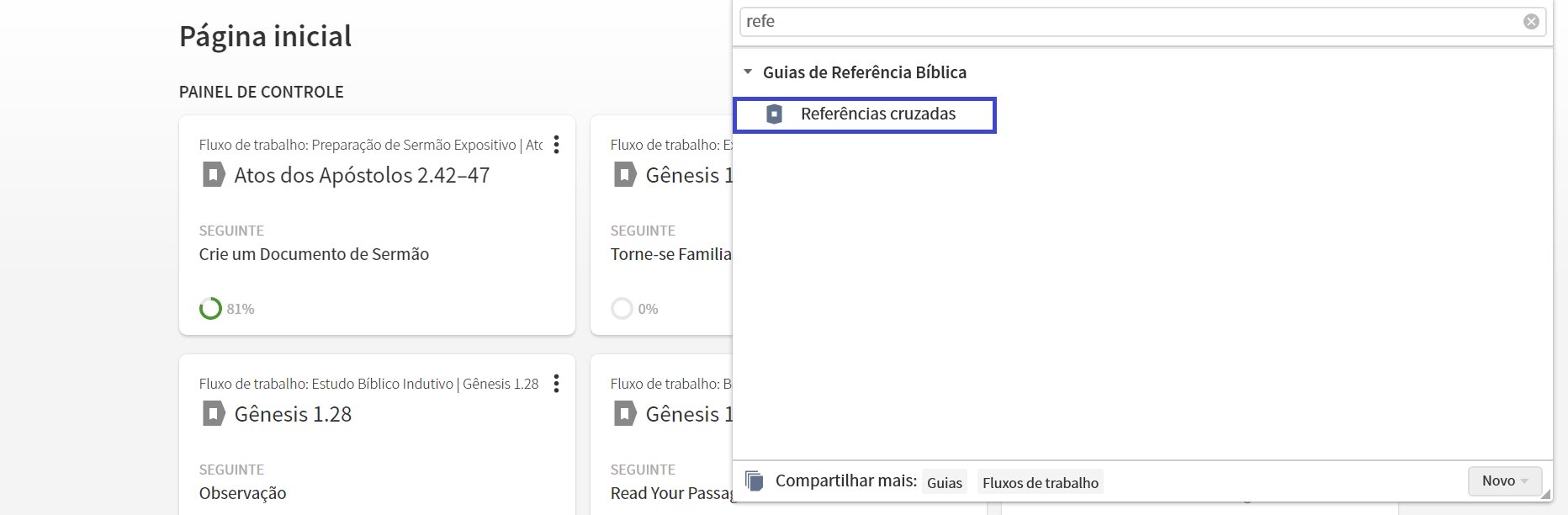The width and height of the screenshot is (1568, 515).
Task: Select Fluxos de trabalho share option
Action: point(1041,482)
